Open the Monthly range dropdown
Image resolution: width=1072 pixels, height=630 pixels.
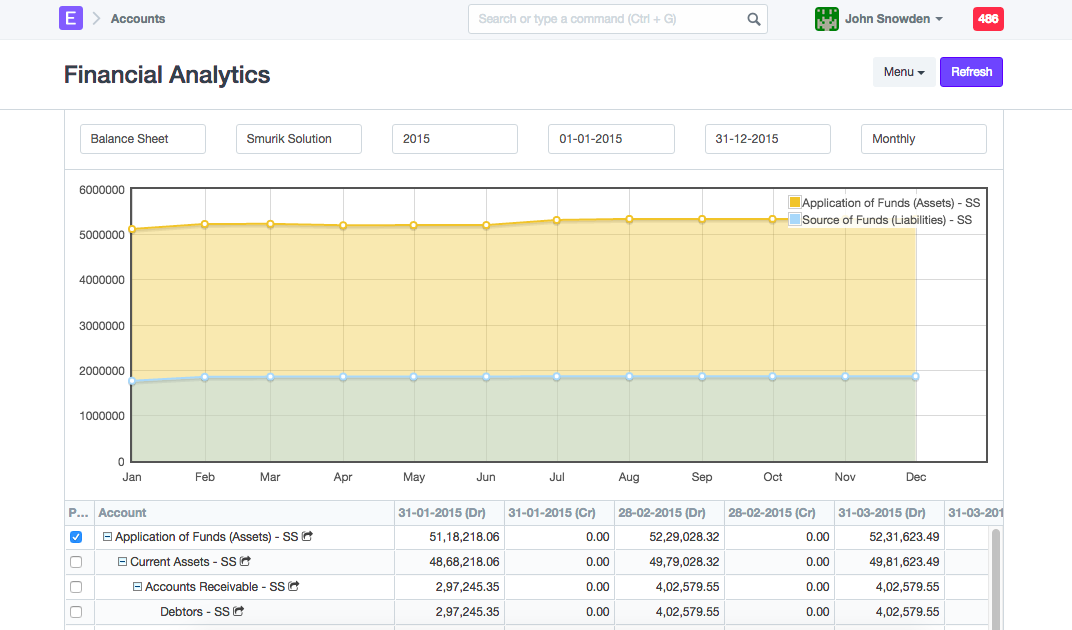tap(923, 139)
